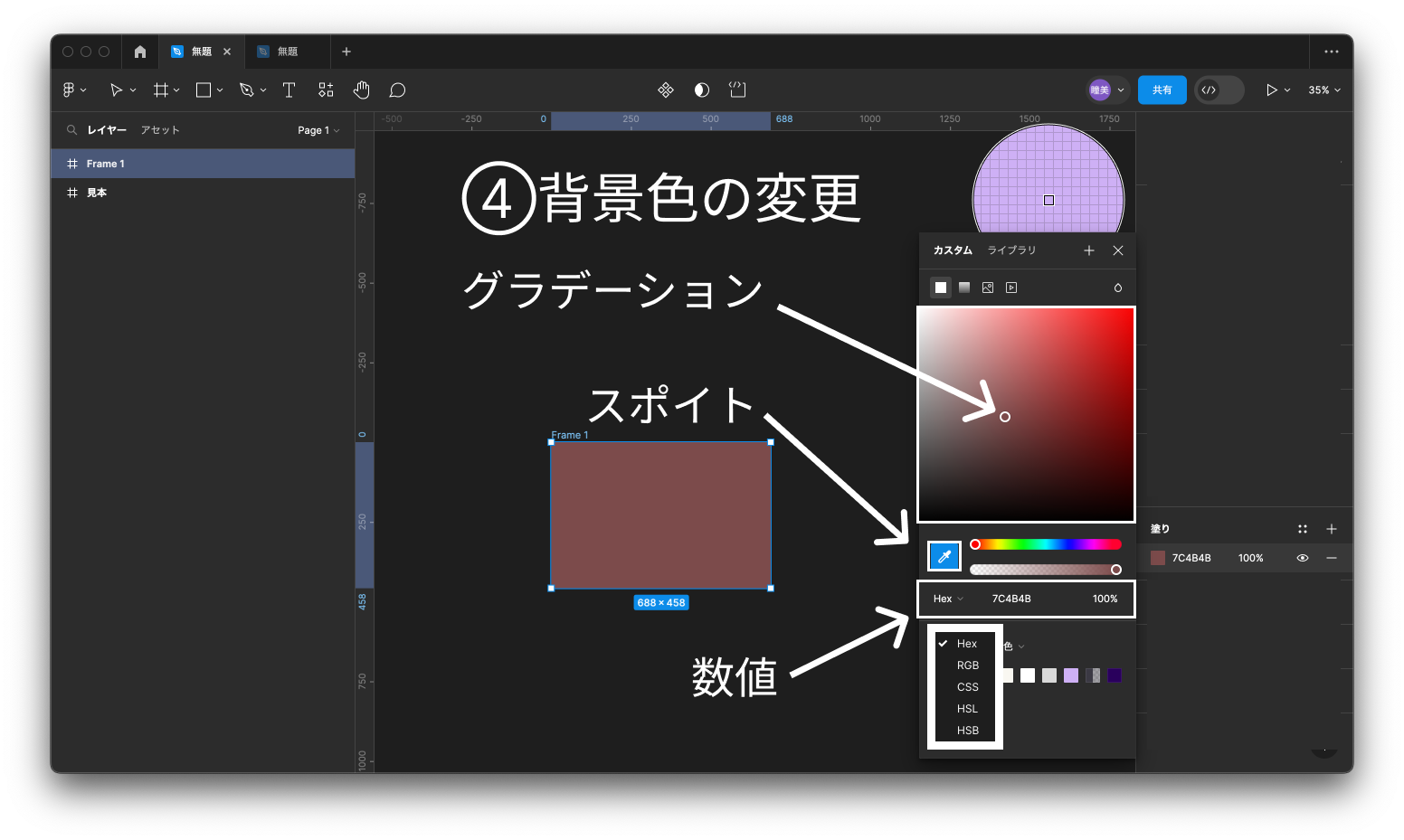This screenshot has height=840, width=1404.
Task: Open the 35% zoom dropdown
Action: pyautogui.click(x=1324, y=90)
